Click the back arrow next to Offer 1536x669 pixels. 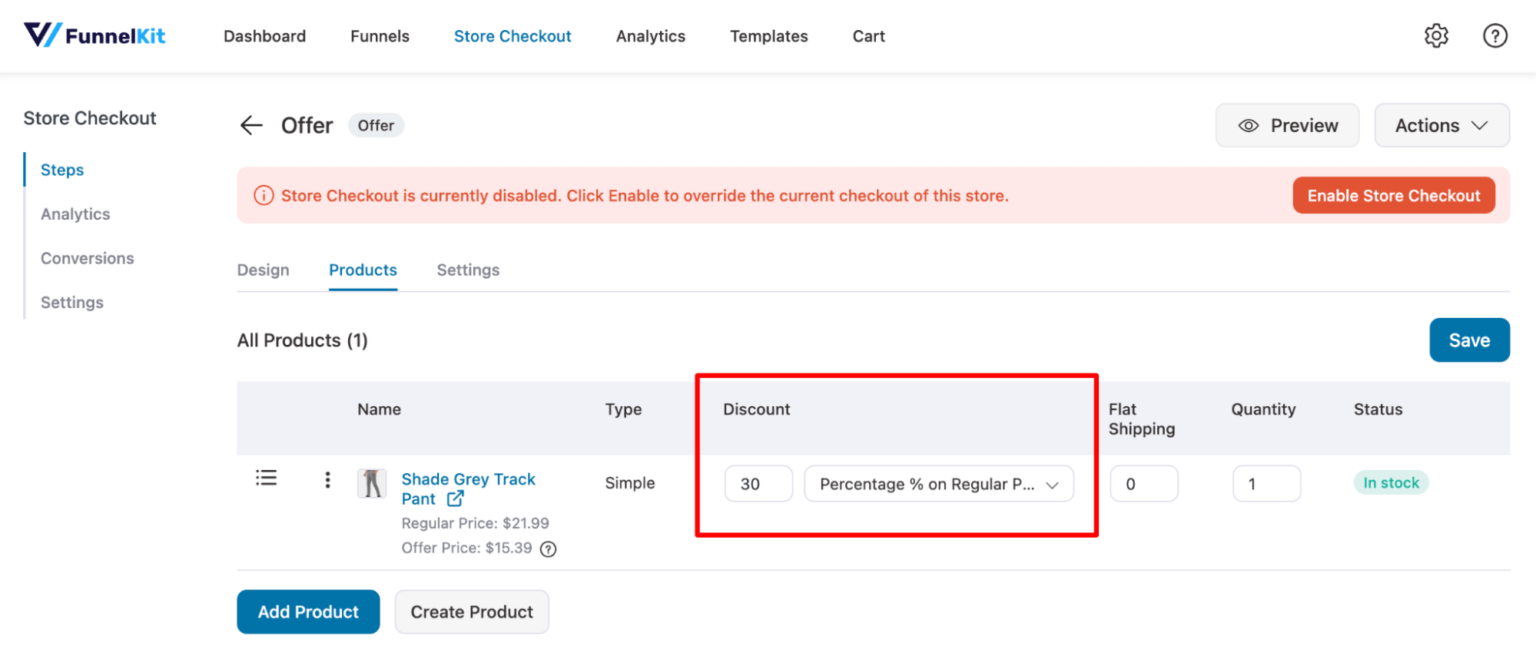(251, 124)
